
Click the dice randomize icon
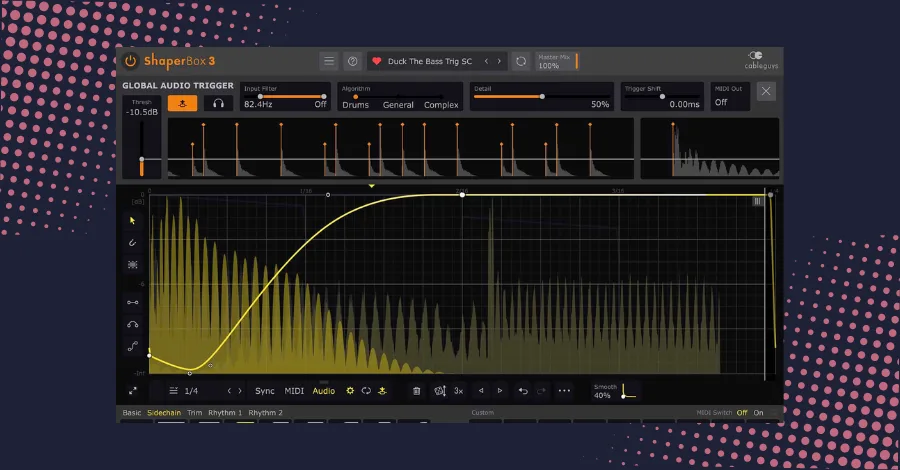click(x=440, y=391)
